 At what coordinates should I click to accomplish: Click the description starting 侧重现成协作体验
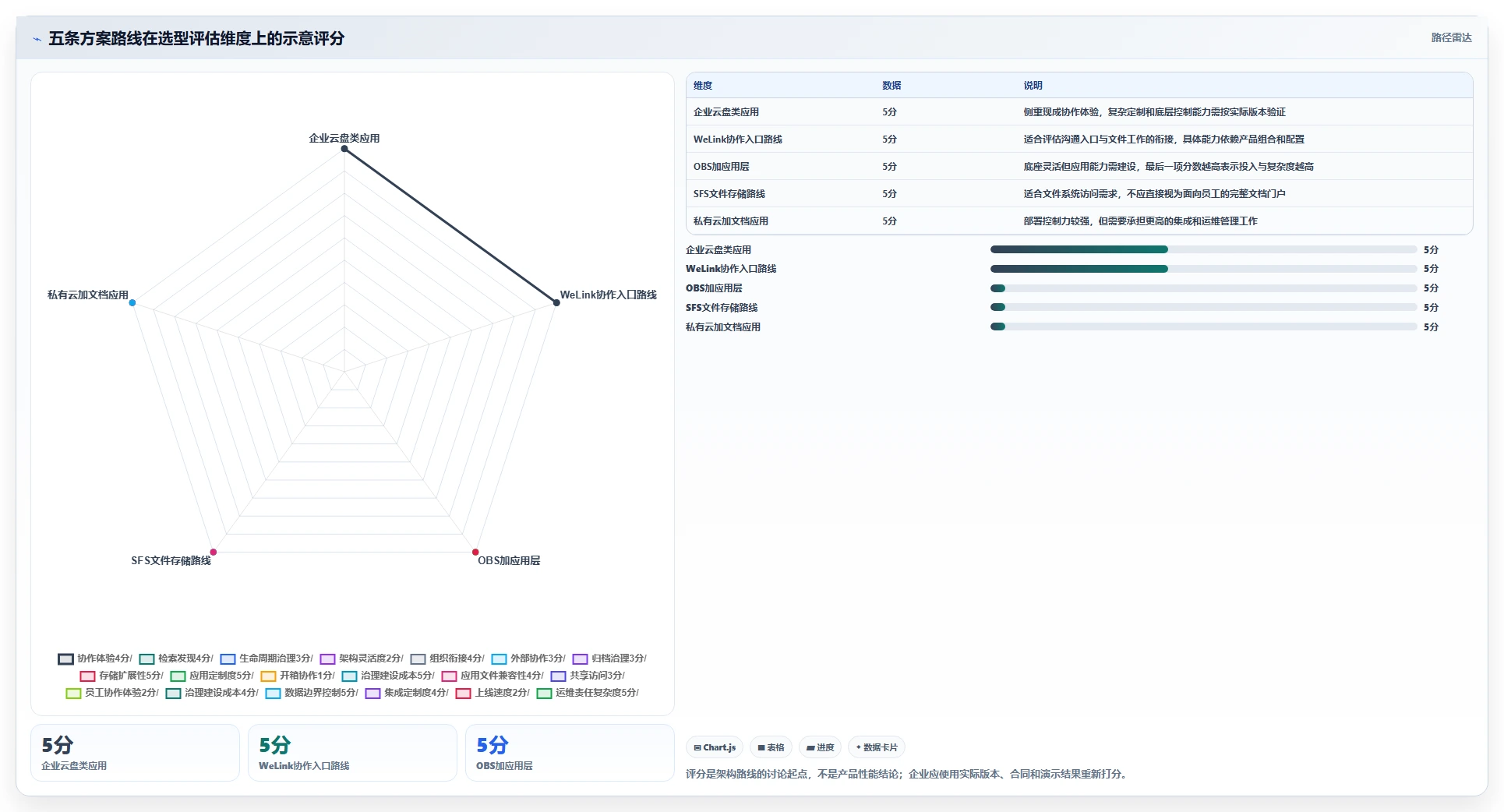1155,112
